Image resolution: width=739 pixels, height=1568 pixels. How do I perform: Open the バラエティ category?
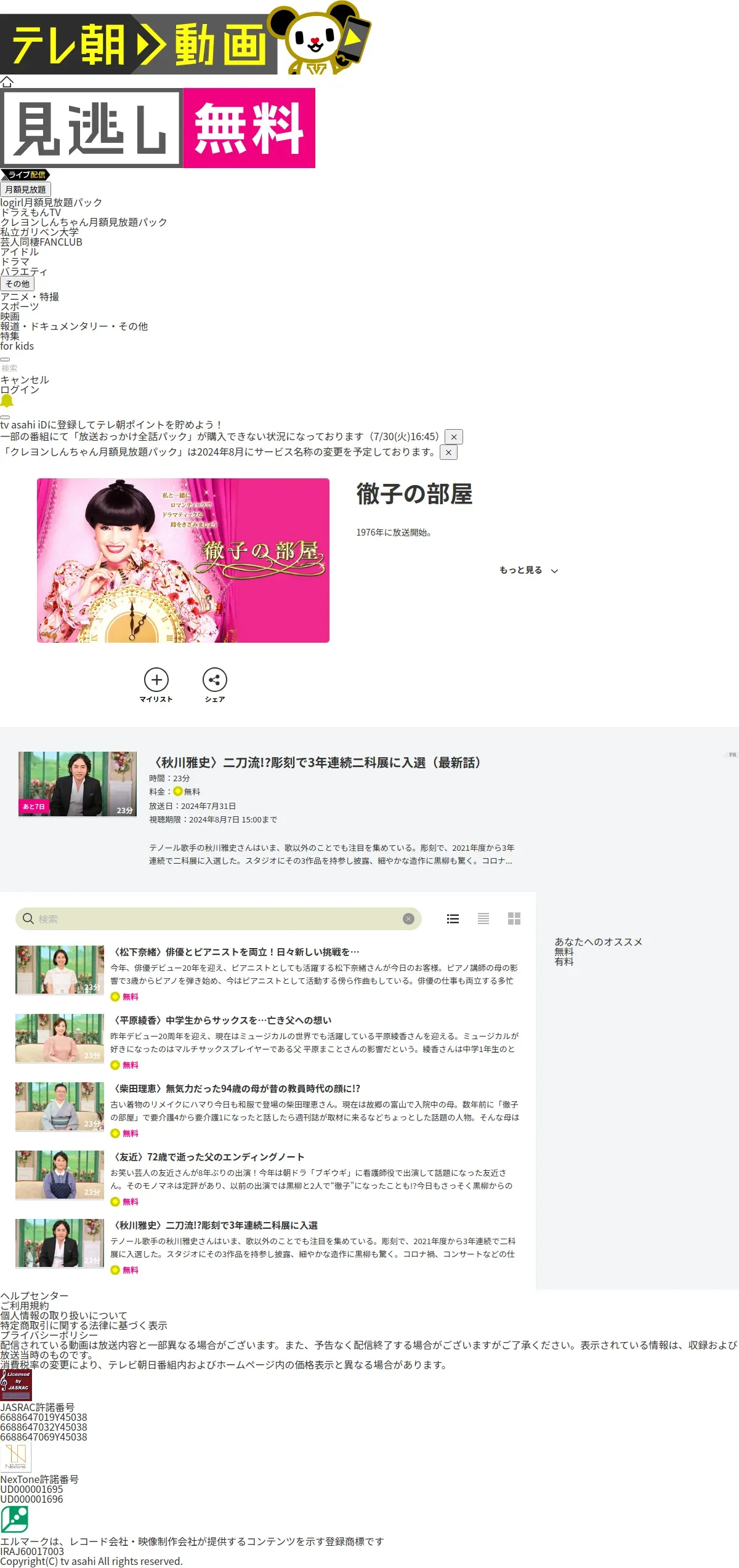click(23, 271)
